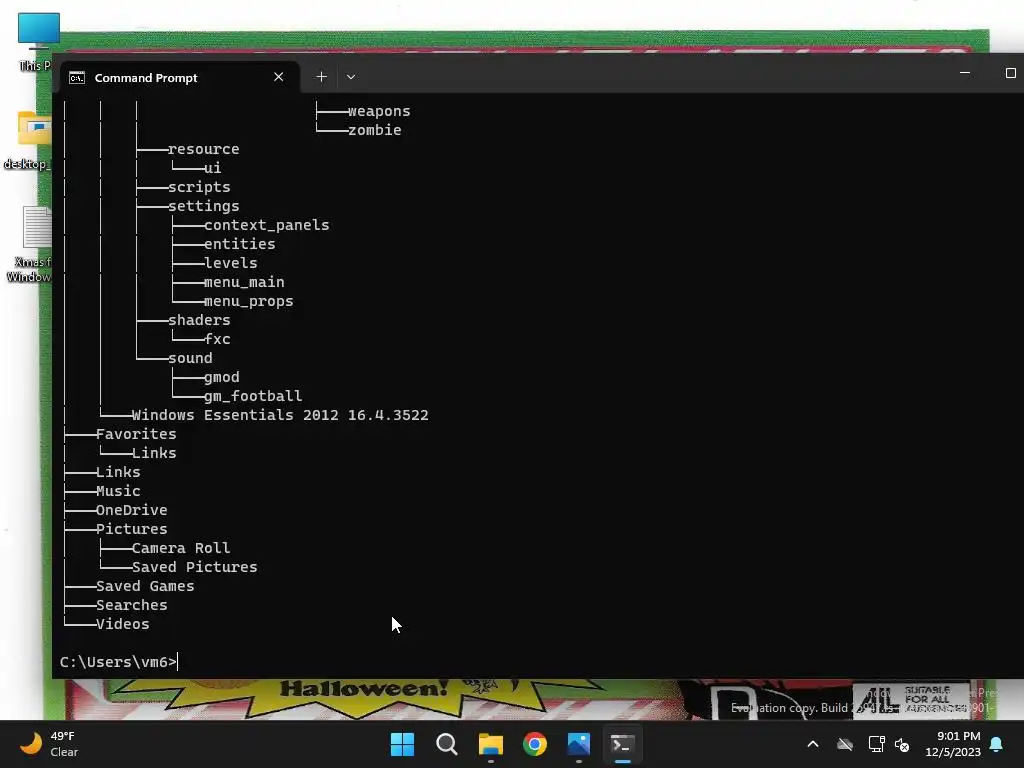
Task: Open network status tray icon
Action: tap(876, 744)
